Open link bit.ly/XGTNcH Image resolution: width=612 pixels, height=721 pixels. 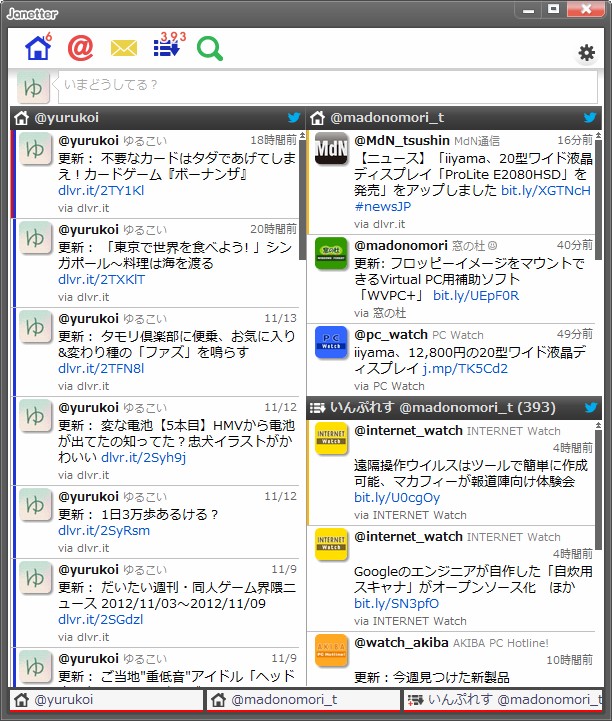(x=546, y=190)
